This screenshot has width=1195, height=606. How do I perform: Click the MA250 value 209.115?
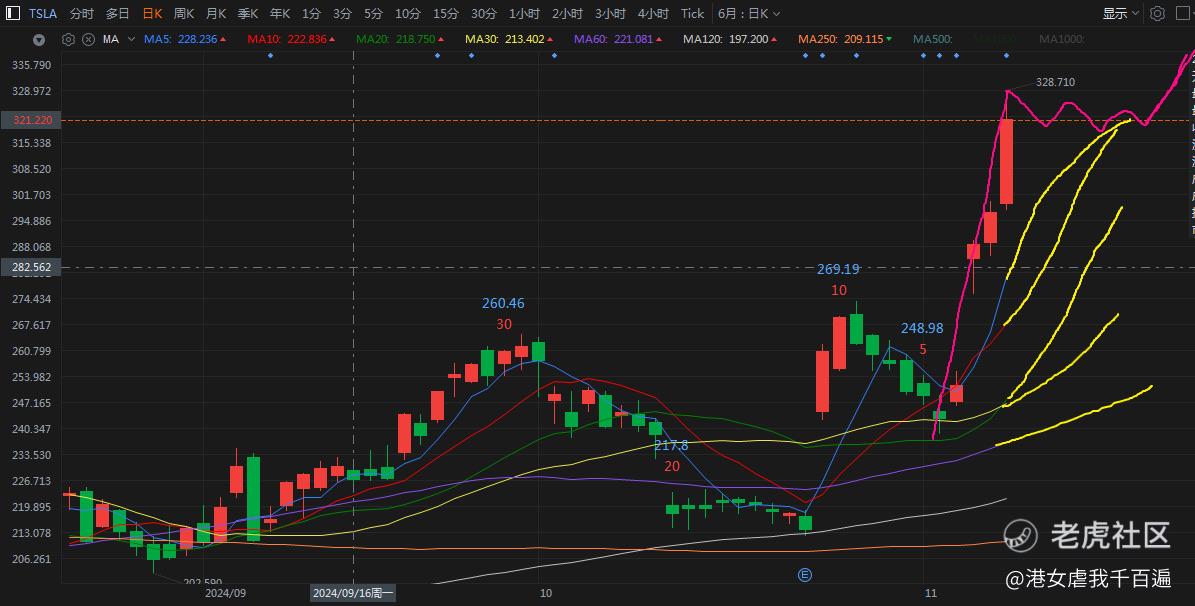click(863, 39)
